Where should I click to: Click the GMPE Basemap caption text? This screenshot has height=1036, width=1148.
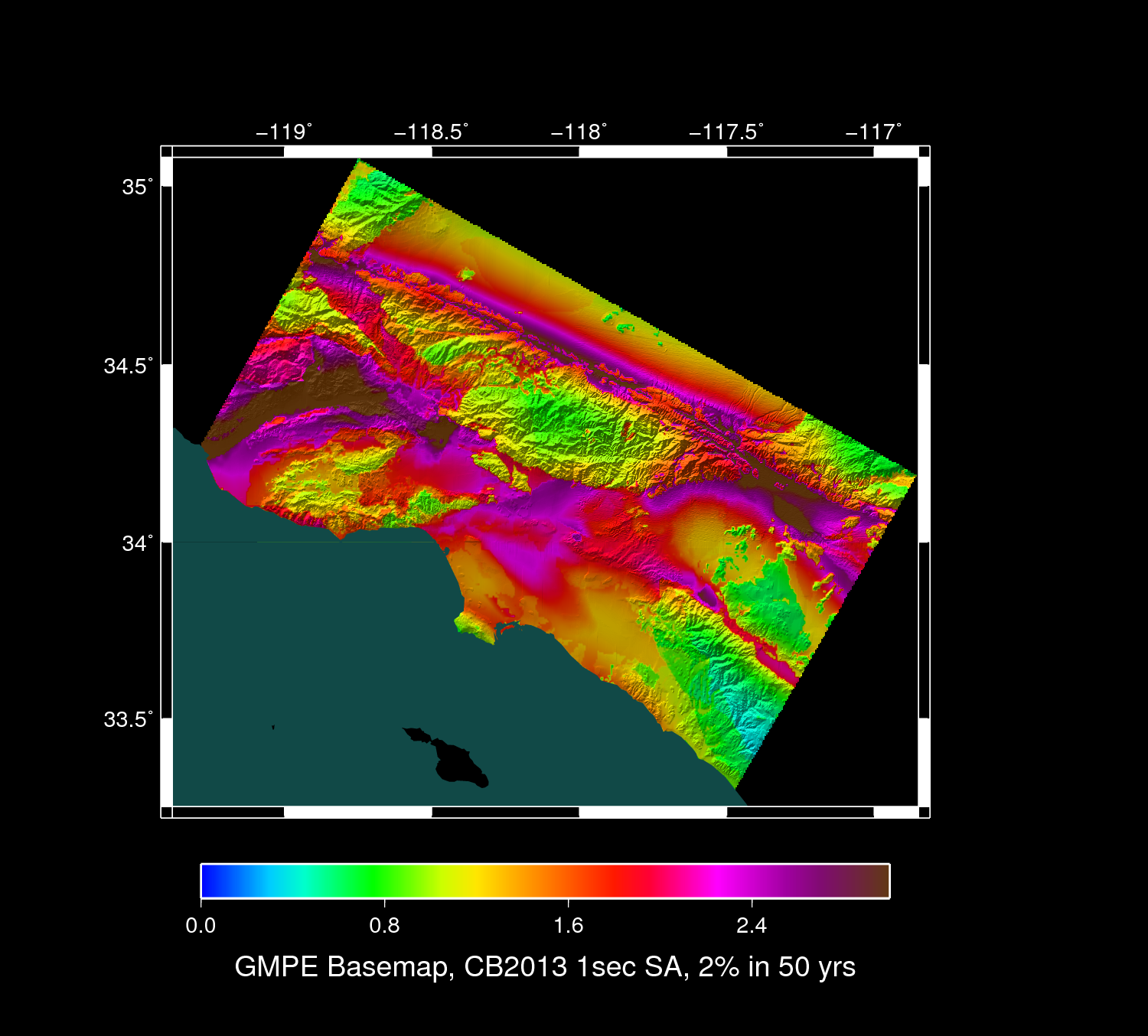pos(544,967)
